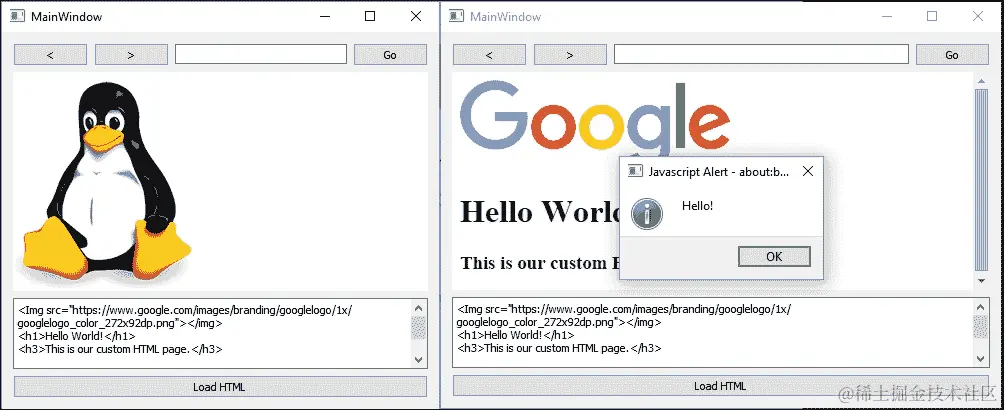Click the right web view scrollbar down arrow
Viewport: 1004px width, 410px height.
[x=981, y=281]
